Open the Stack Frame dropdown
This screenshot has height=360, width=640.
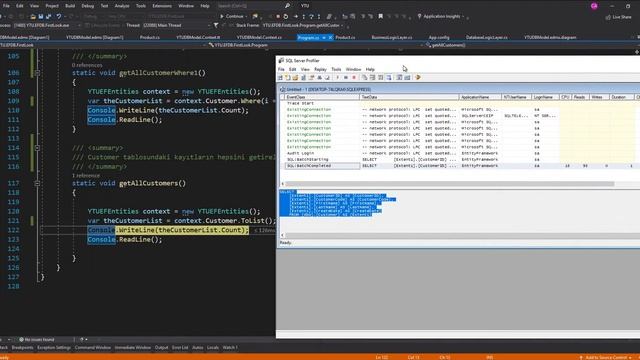point(304,25)
